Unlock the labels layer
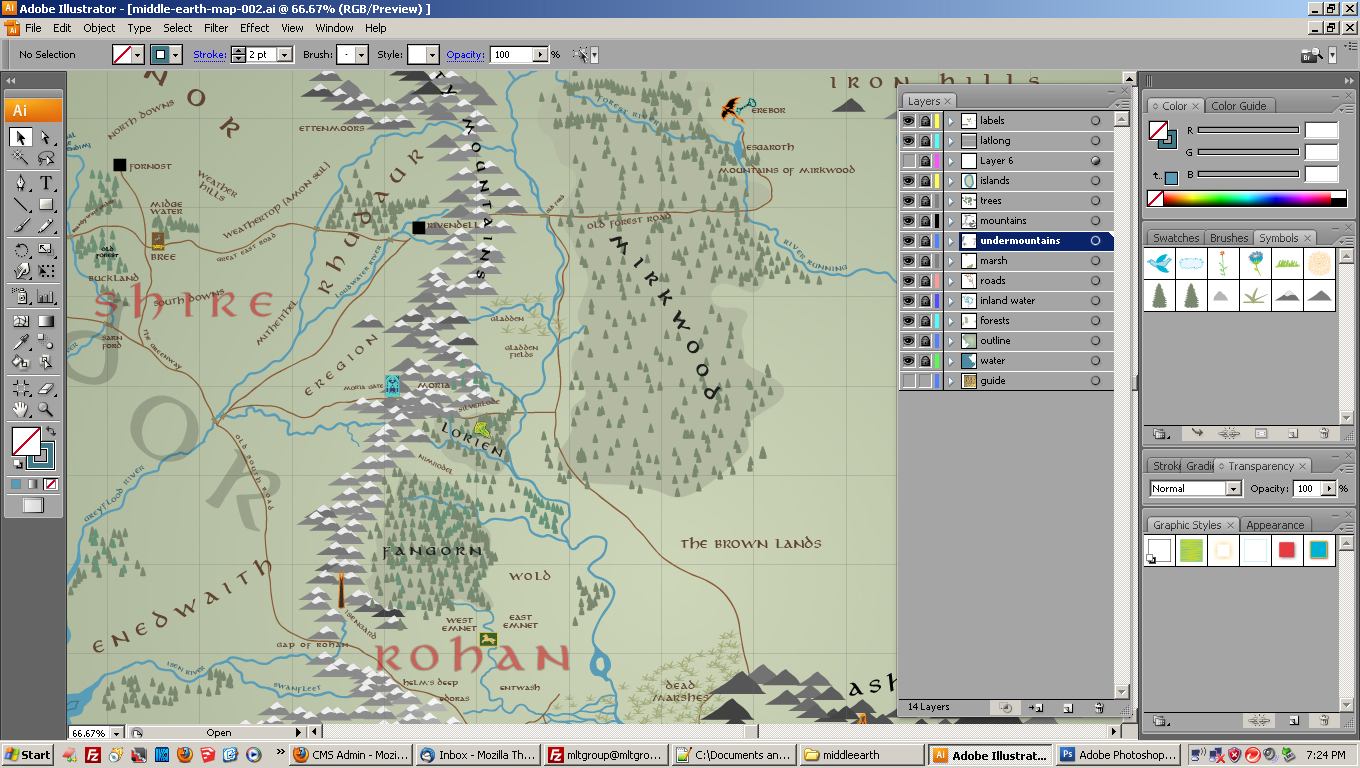The image size is (1360, 768). 924,120
